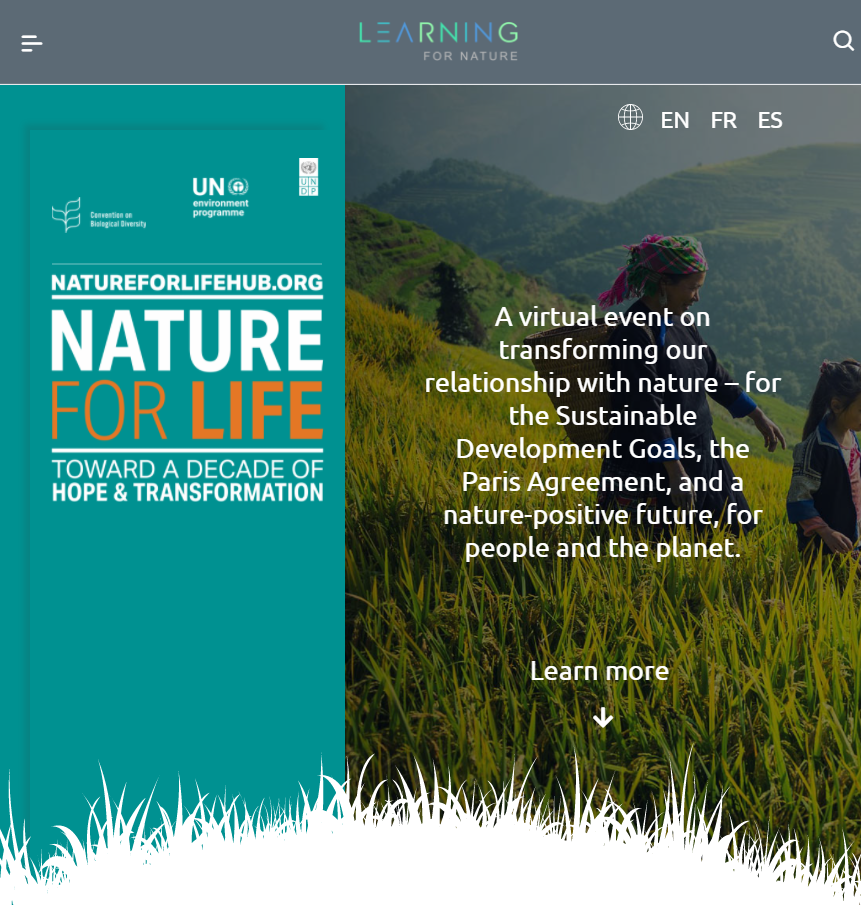Follow the Learn more link
The image size is (861, 905).
pyautogui.click(x=600, y=671)
